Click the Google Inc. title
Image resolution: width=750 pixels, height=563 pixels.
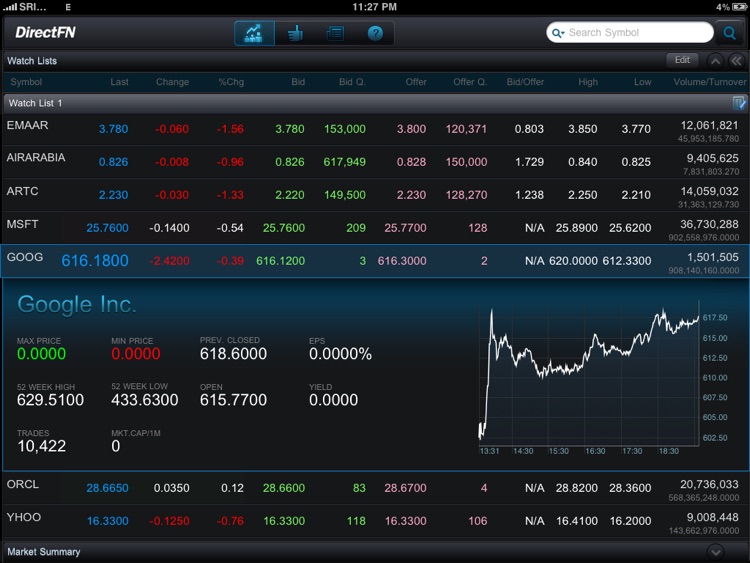pos(77,304)
